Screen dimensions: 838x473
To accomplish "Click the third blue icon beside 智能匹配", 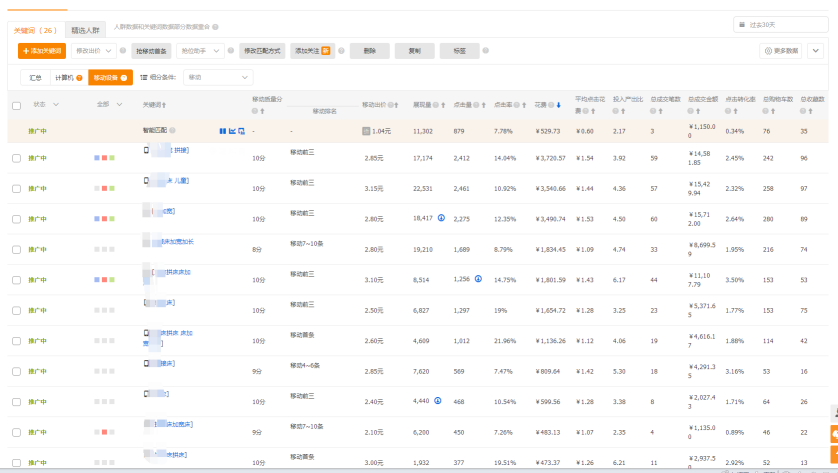I will pyautogui.click(x=241, y=131).
